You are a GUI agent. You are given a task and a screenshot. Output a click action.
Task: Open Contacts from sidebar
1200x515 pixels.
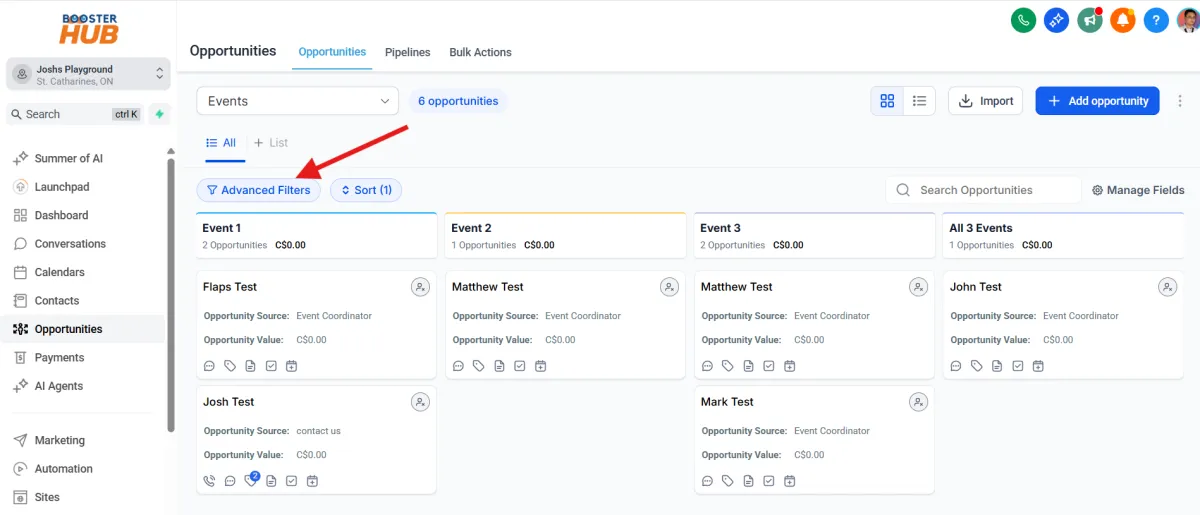56,300
